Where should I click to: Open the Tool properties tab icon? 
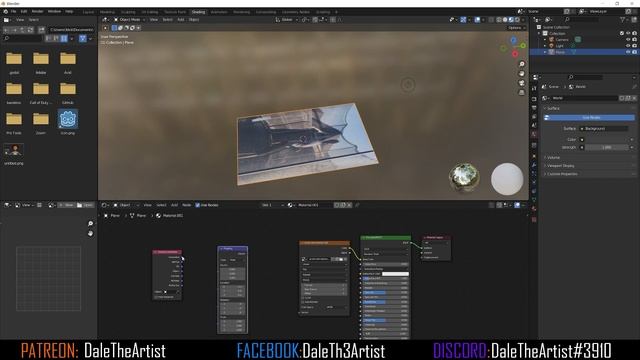coord(534,88)
